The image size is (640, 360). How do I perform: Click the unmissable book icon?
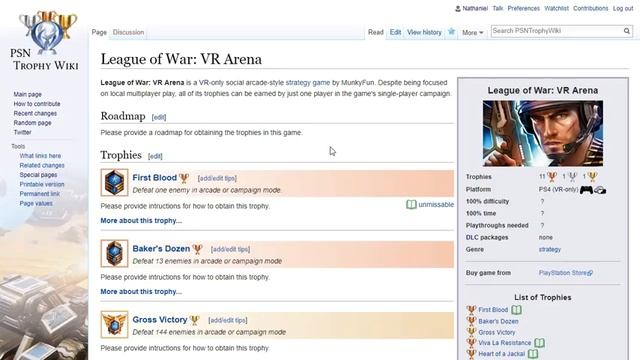[411, 204]
